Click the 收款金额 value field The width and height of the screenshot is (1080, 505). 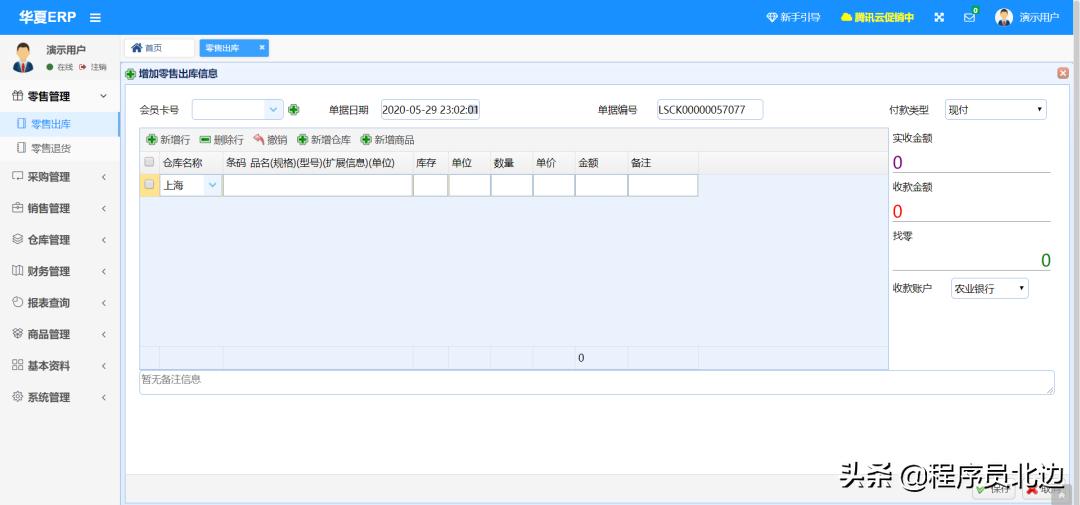pos(971,212)
